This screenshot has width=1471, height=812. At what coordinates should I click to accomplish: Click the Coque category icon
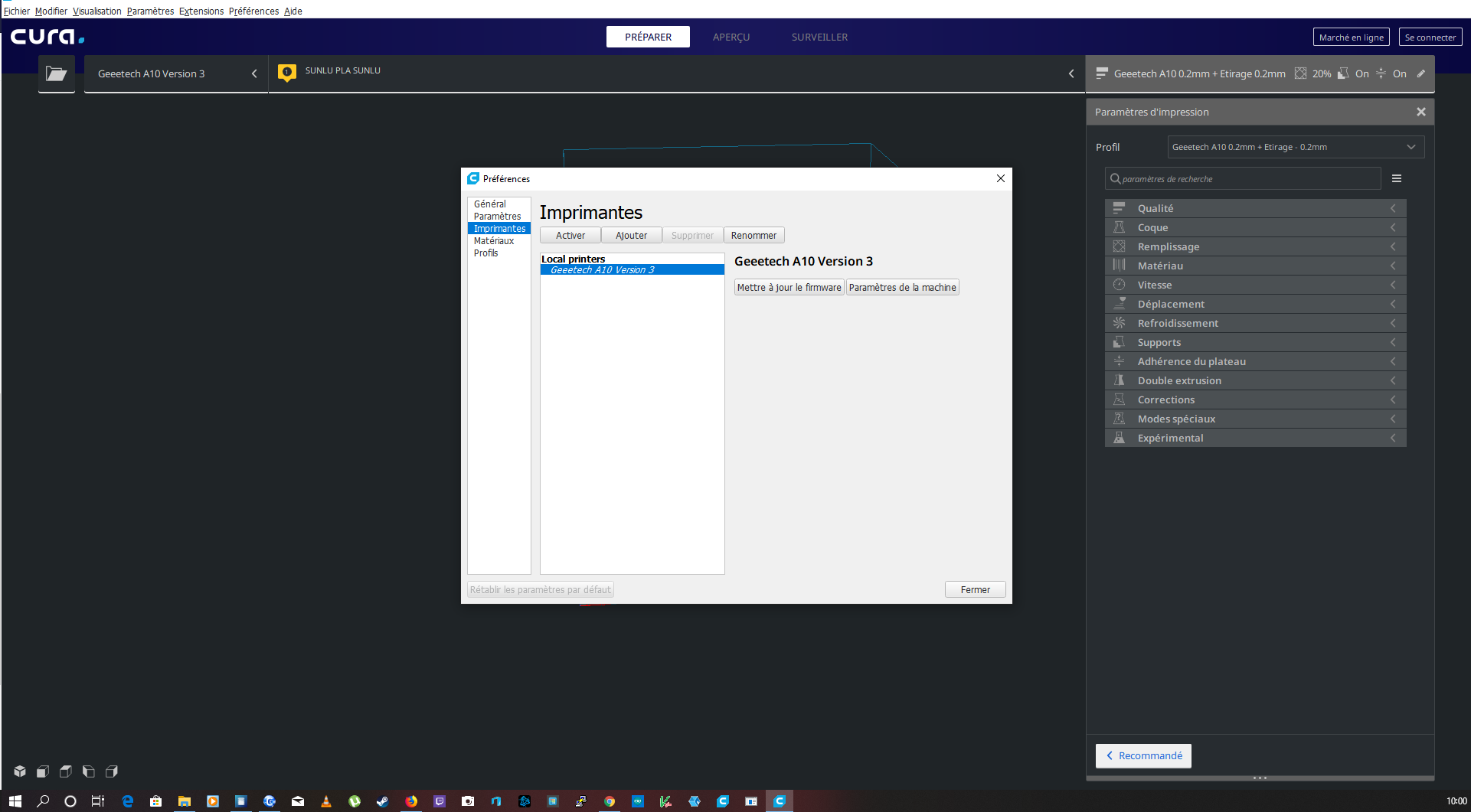coord(1119,227)
